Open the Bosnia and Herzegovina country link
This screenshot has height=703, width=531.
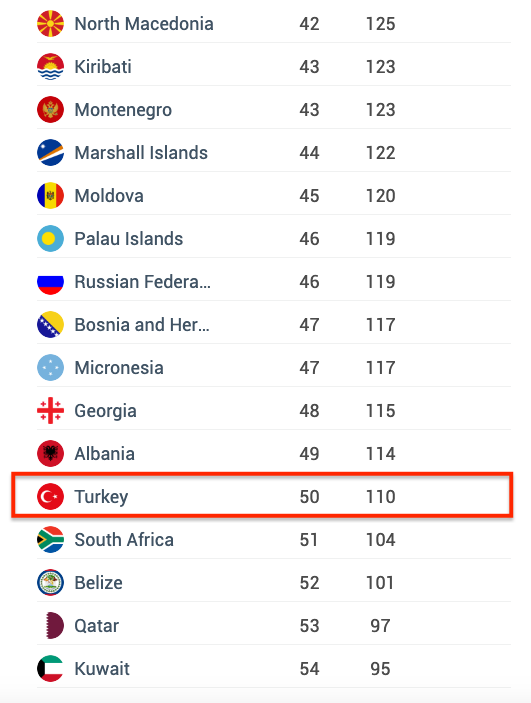pyautogui.click(x=142, y=325)
